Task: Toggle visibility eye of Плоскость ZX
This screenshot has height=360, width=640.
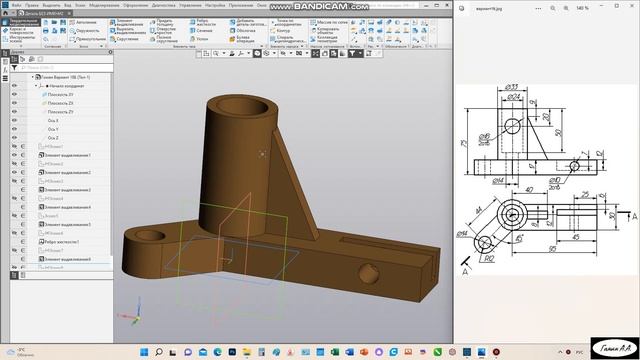Action: (x=14, y=103)
